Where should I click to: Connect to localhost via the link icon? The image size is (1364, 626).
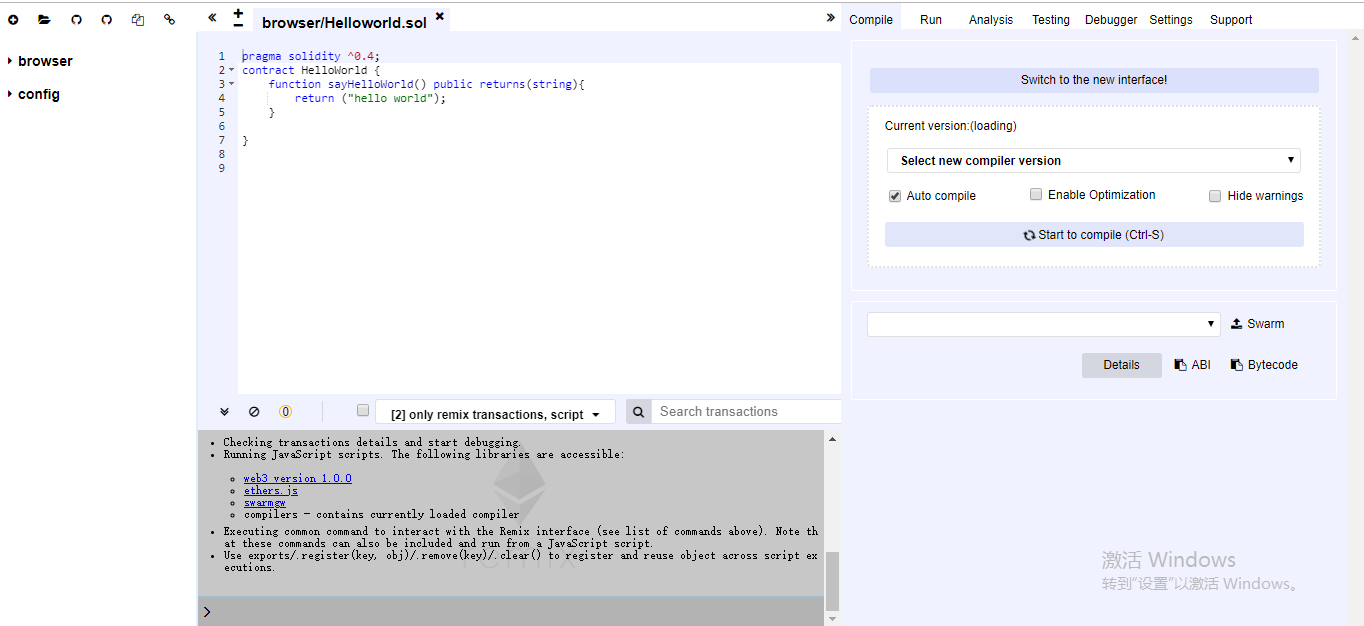point(167,19)
